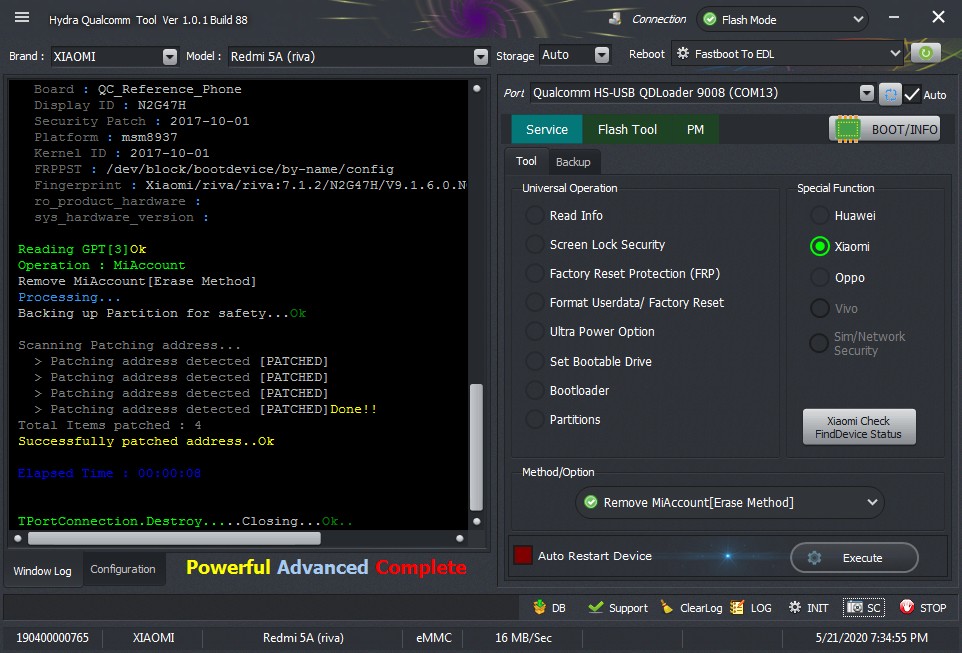Screen dimensions: 962x653
Task: Take a screenshot with SC
Action: [x=864, y=608]
